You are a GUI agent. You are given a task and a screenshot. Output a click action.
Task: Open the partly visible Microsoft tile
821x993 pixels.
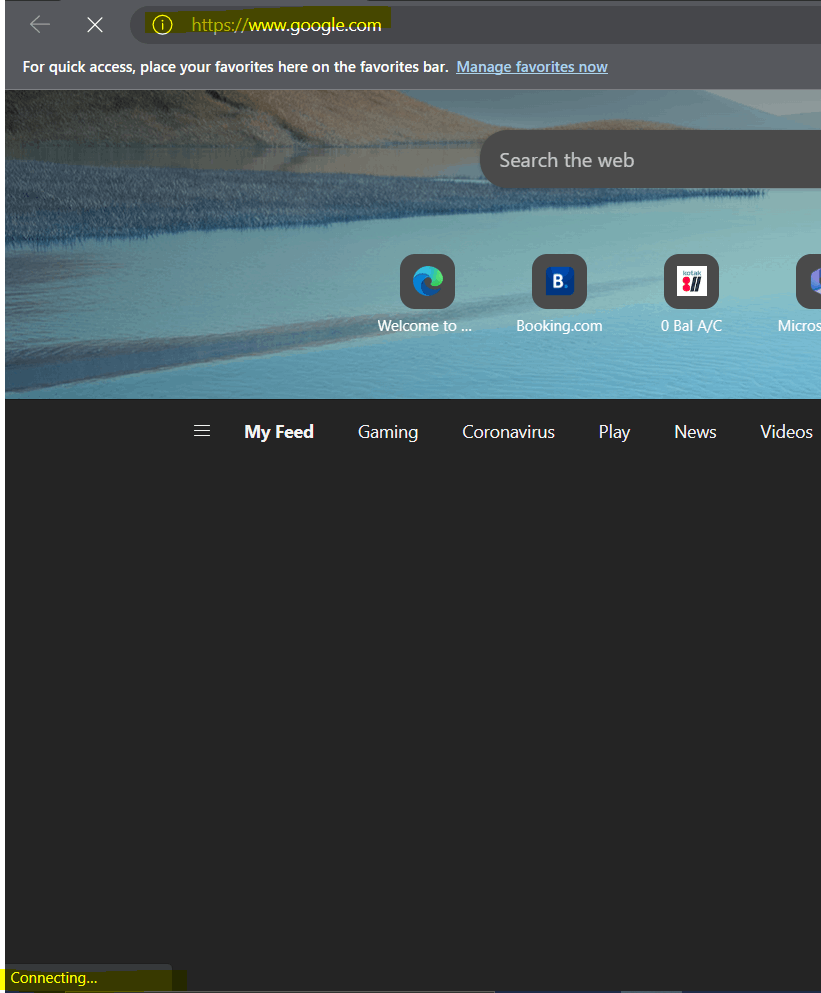pyautogui.click(x=809, y=281)
